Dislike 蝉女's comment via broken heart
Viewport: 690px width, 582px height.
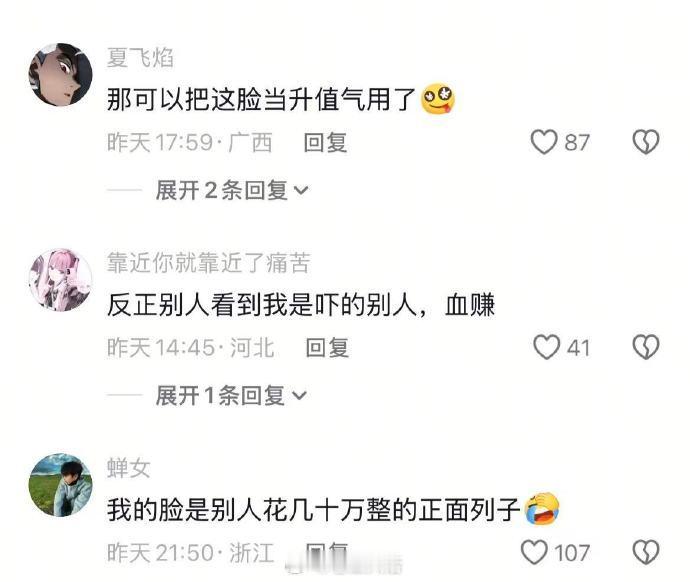[646, 553]
